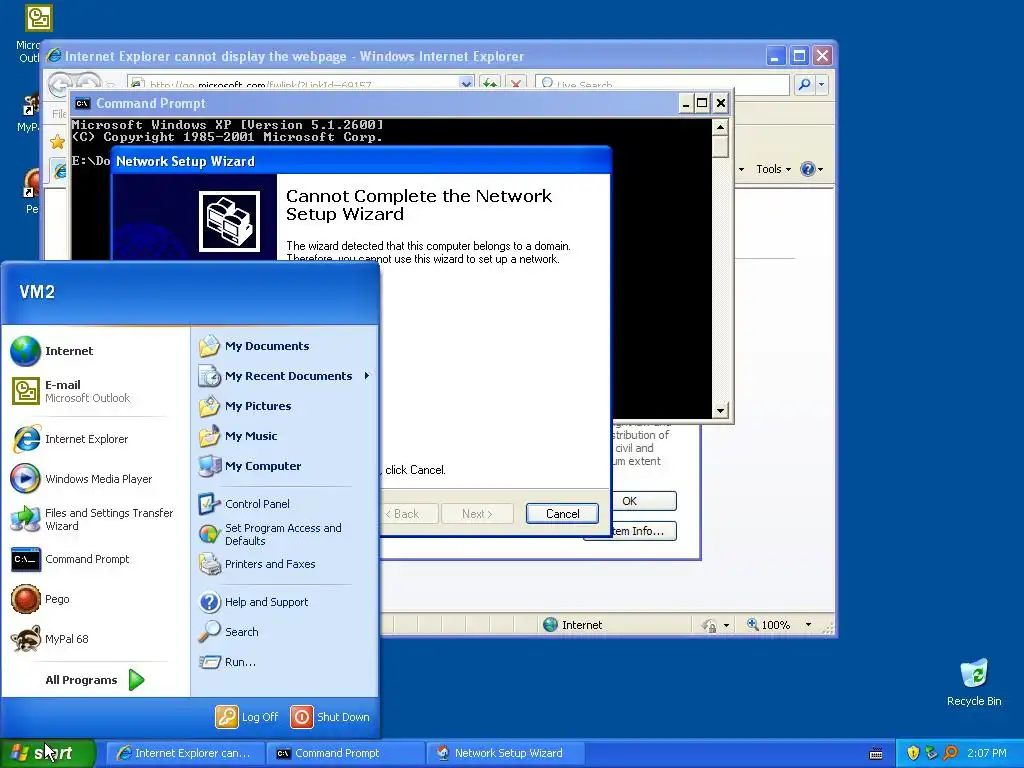Open Files and Settings Transfer Wizard
Screen dimensions: 1024x768
click(x=92, y=519)
